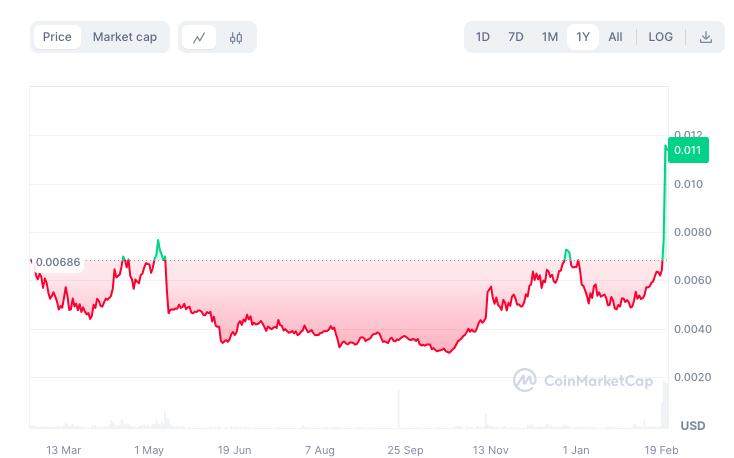This screenshot has width=734, height=458.
Task: Click the 0.00686 starting price label
Action: (x=57, y=262)
